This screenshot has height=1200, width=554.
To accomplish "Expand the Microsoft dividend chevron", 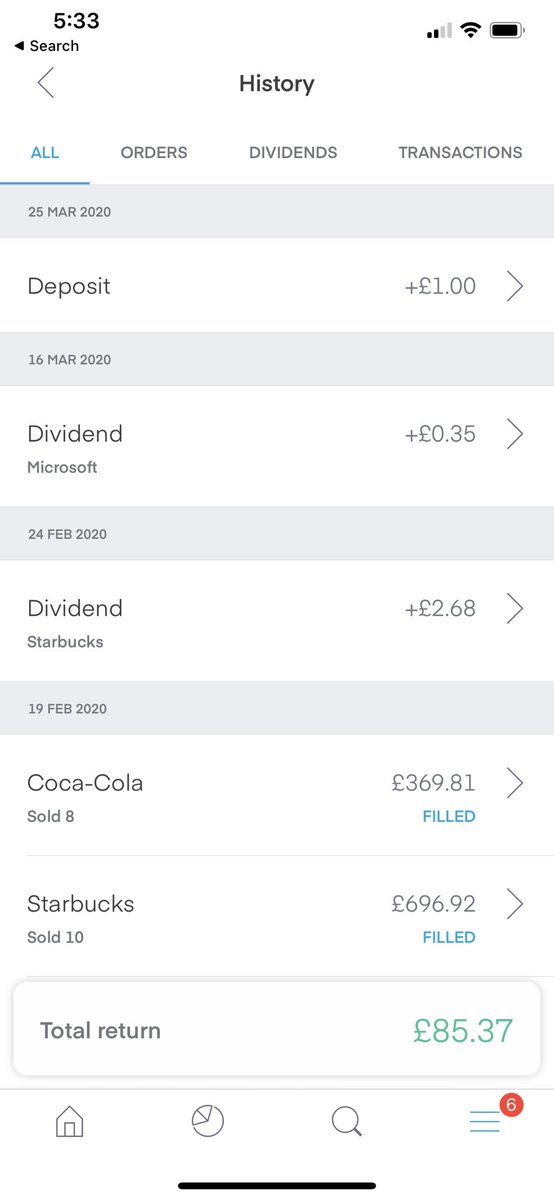I will point(514,434).
